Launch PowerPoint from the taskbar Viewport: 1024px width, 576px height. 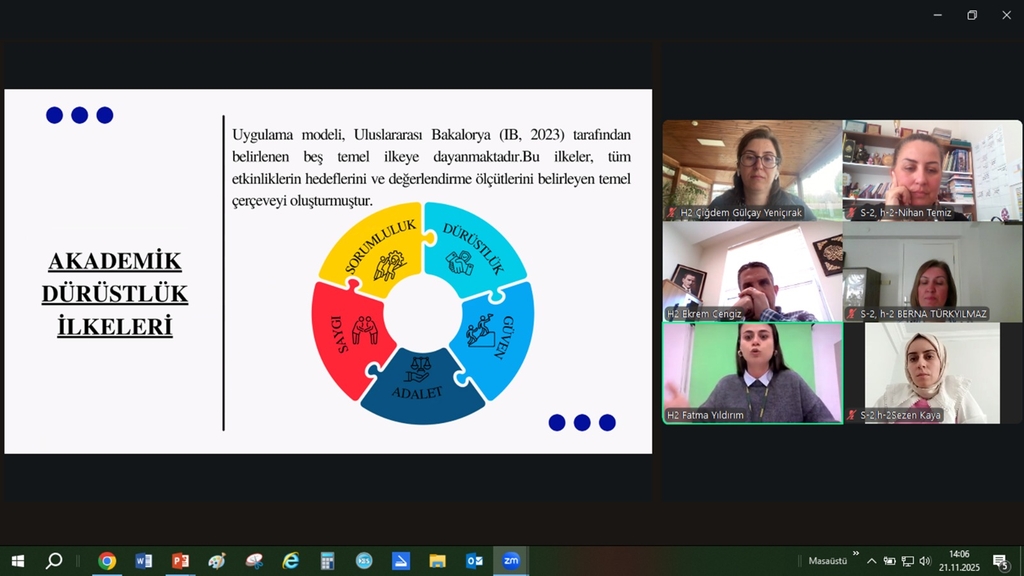pos(180,561)
